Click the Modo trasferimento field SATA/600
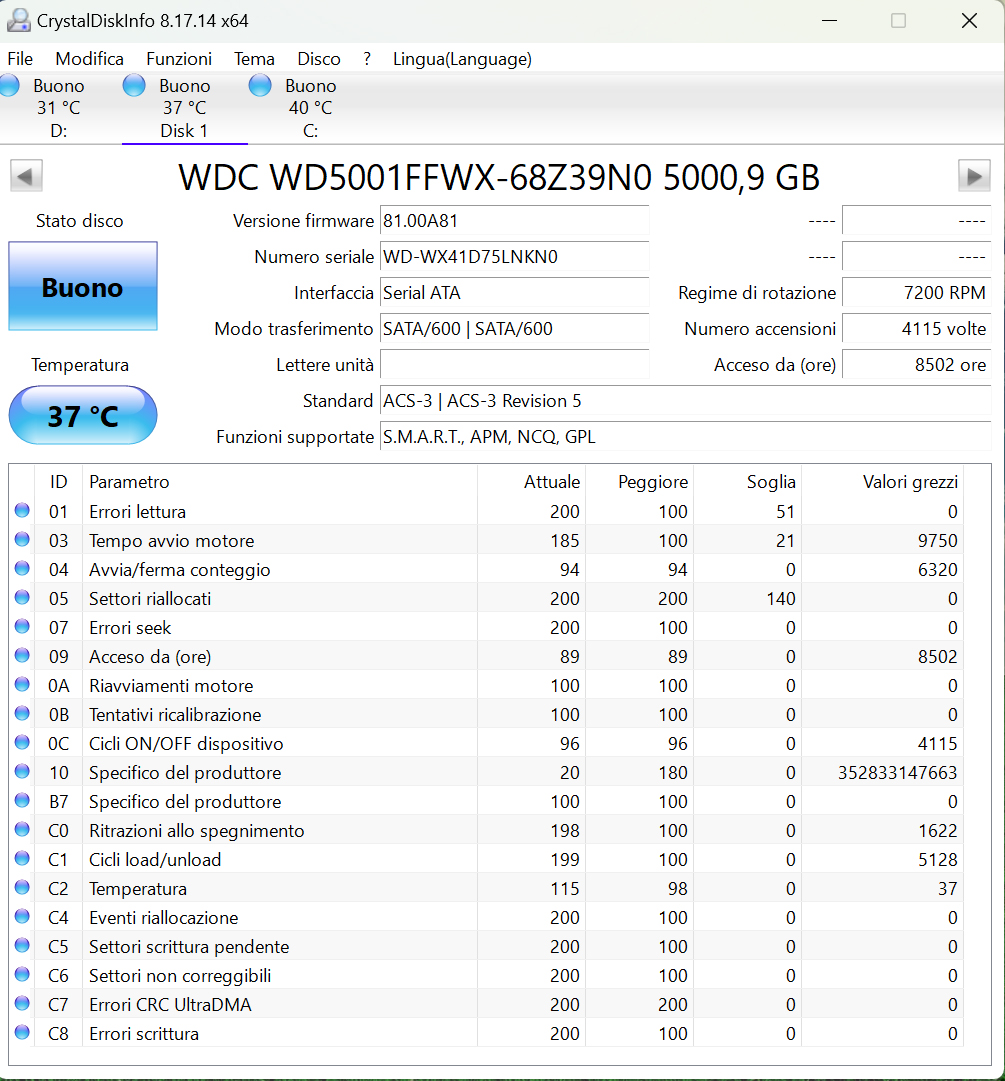 (514, 329)
